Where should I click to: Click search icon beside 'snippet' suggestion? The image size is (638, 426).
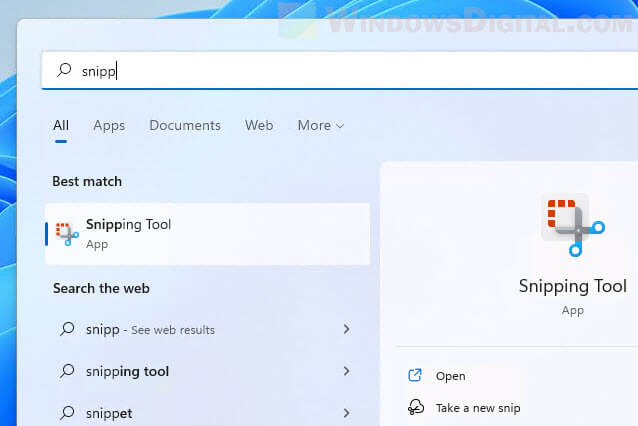tap(67, 413)
